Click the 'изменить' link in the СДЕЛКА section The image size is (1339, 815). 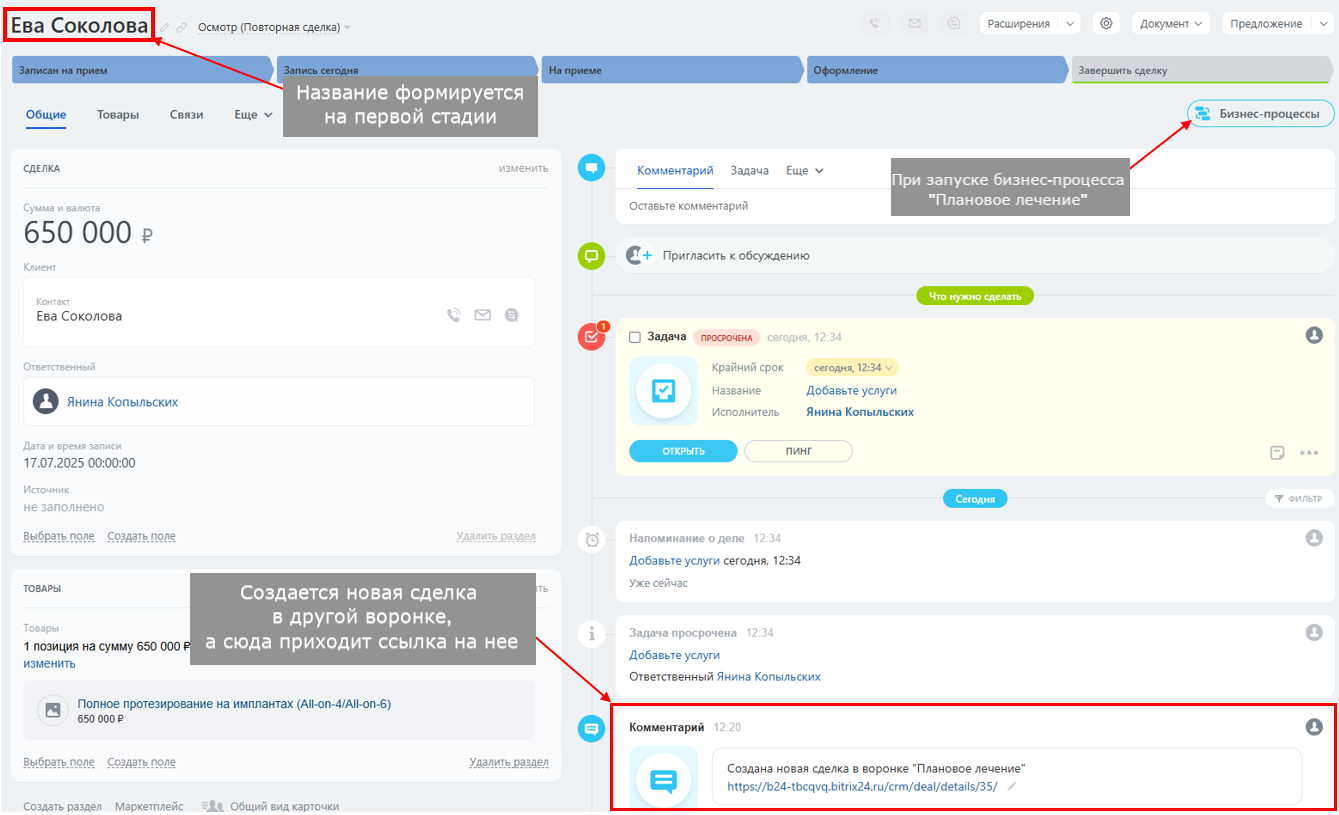click(x=523, y=168)
